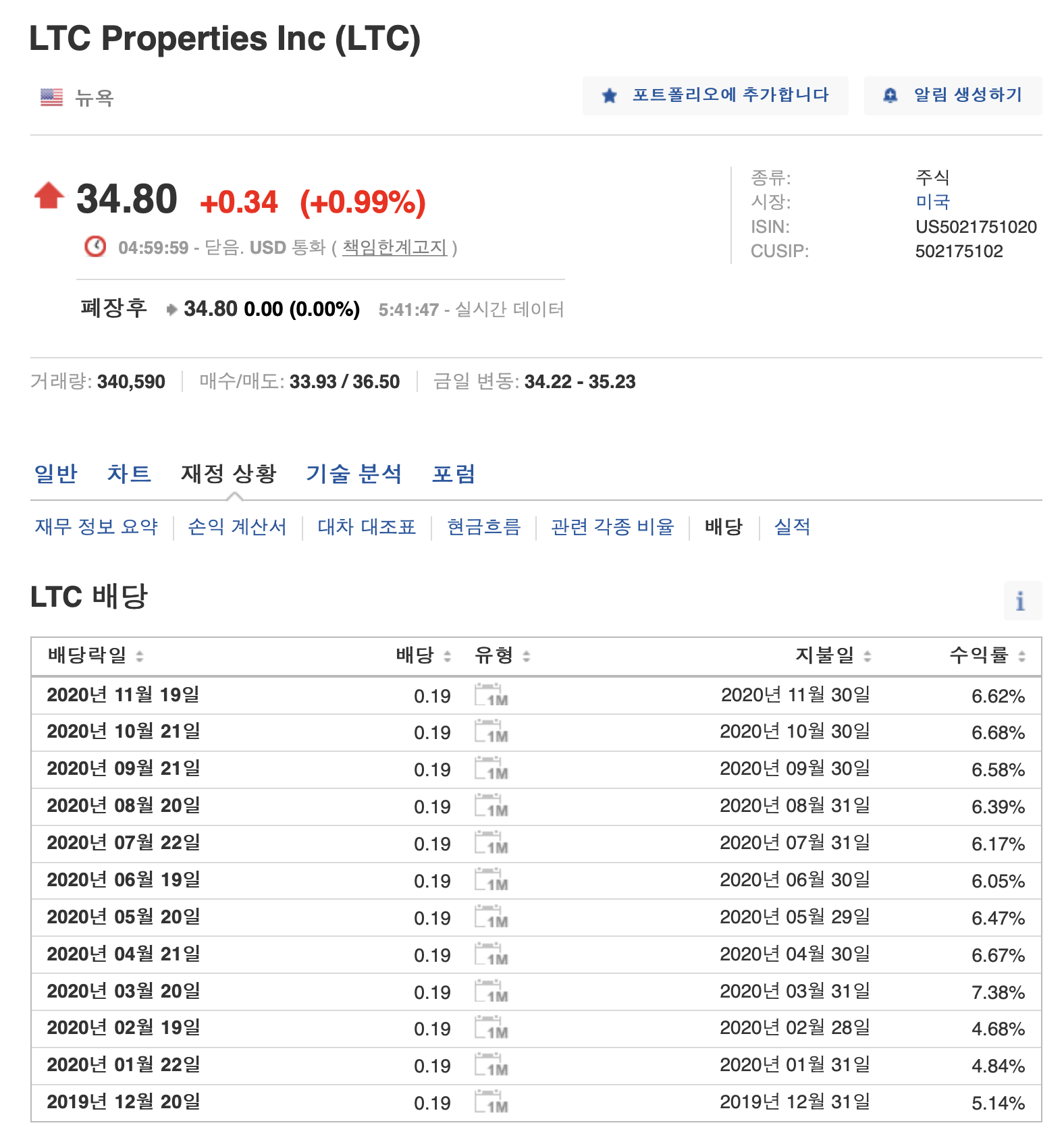Viewport: 1064px width, 1142px height.
Task: Click the 금일 변동 range 34.22 - 35.23
Action: coord(580,382)
